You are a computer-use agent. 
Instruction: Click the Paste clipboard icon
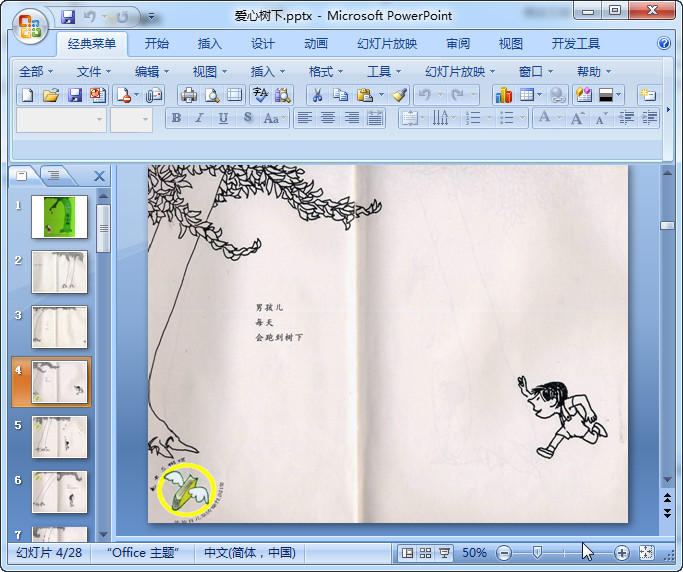point(365,95)
